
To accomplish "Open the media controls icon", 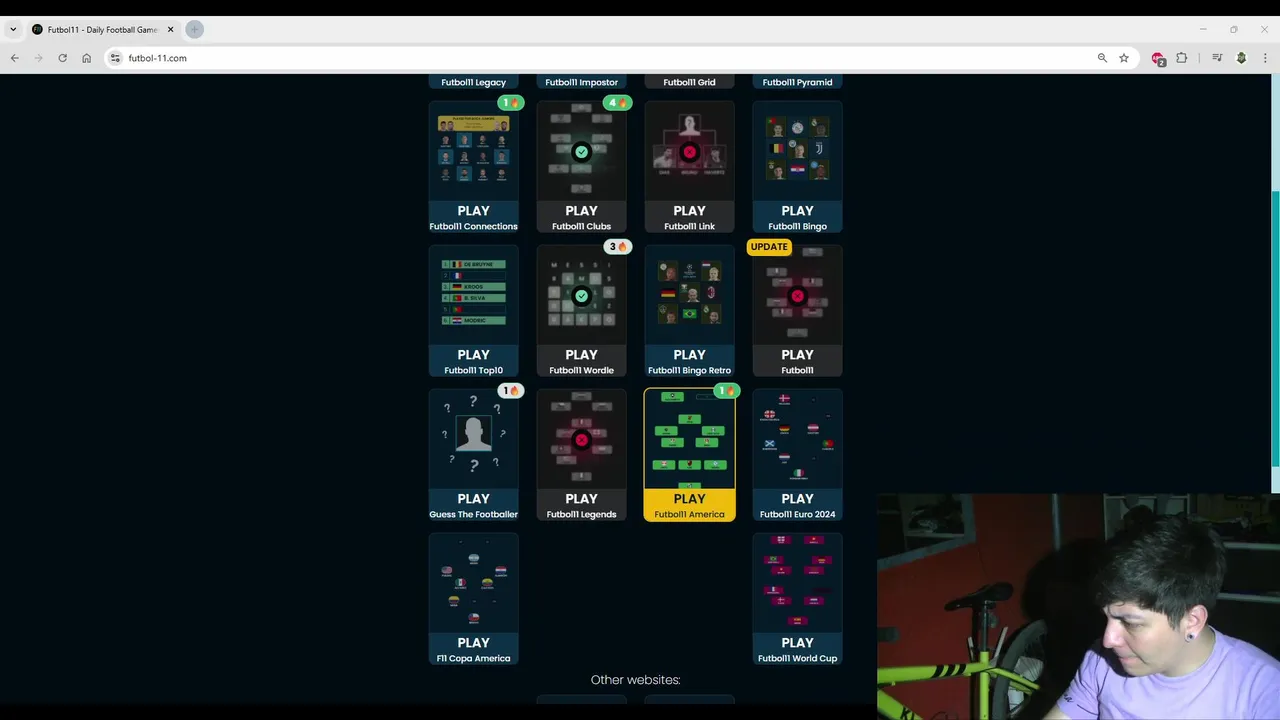I will click(x=1217, y=58).
